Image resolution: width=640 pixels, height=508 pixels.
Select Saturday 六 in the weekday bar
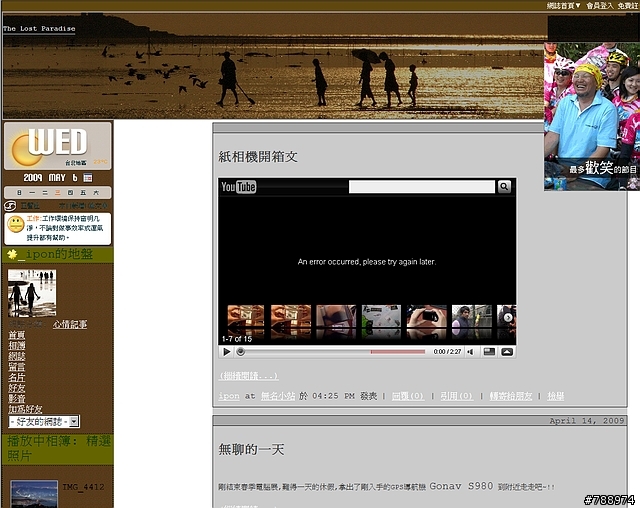click(96, 193)
